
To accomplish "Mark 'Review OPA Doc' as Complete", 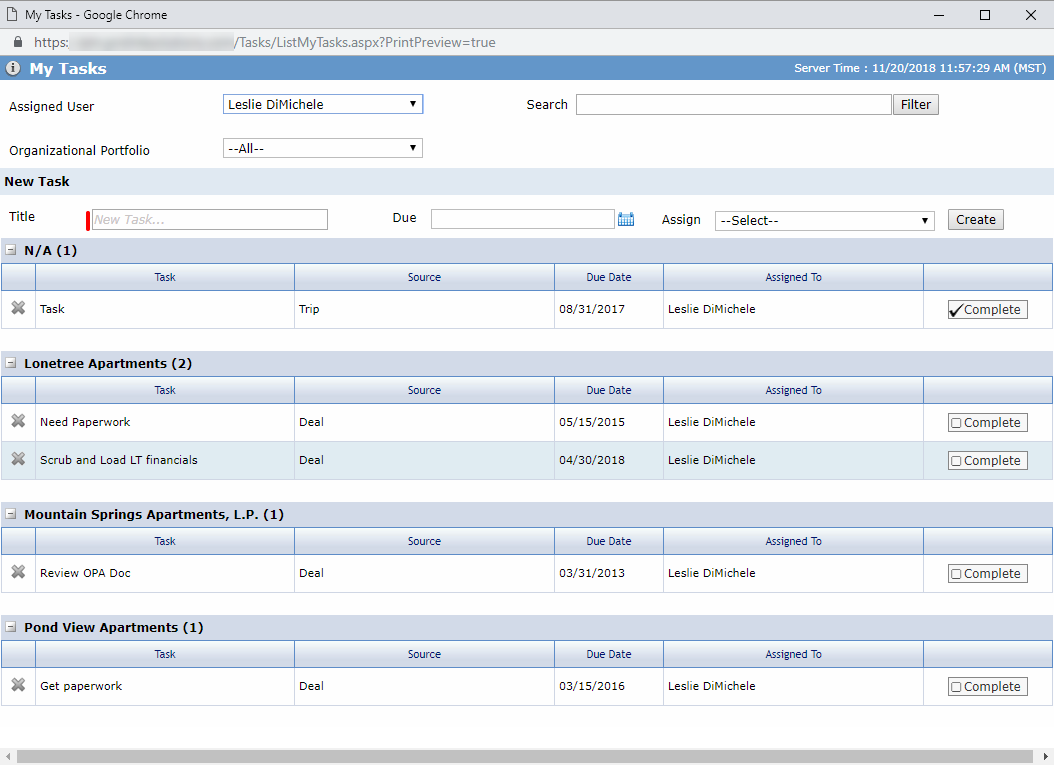I will (x=987, y=573).
